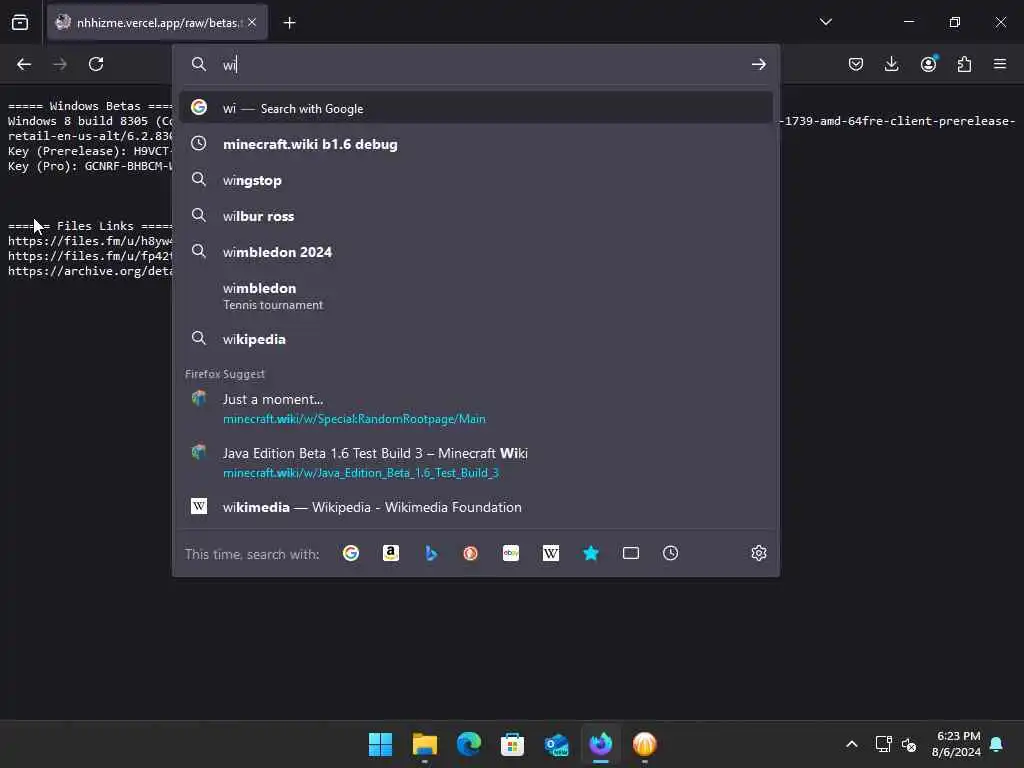Search this time with Amazon icon
This screenshot has height=768, width=1024.
pyautogui.click(x=391, y=553)
